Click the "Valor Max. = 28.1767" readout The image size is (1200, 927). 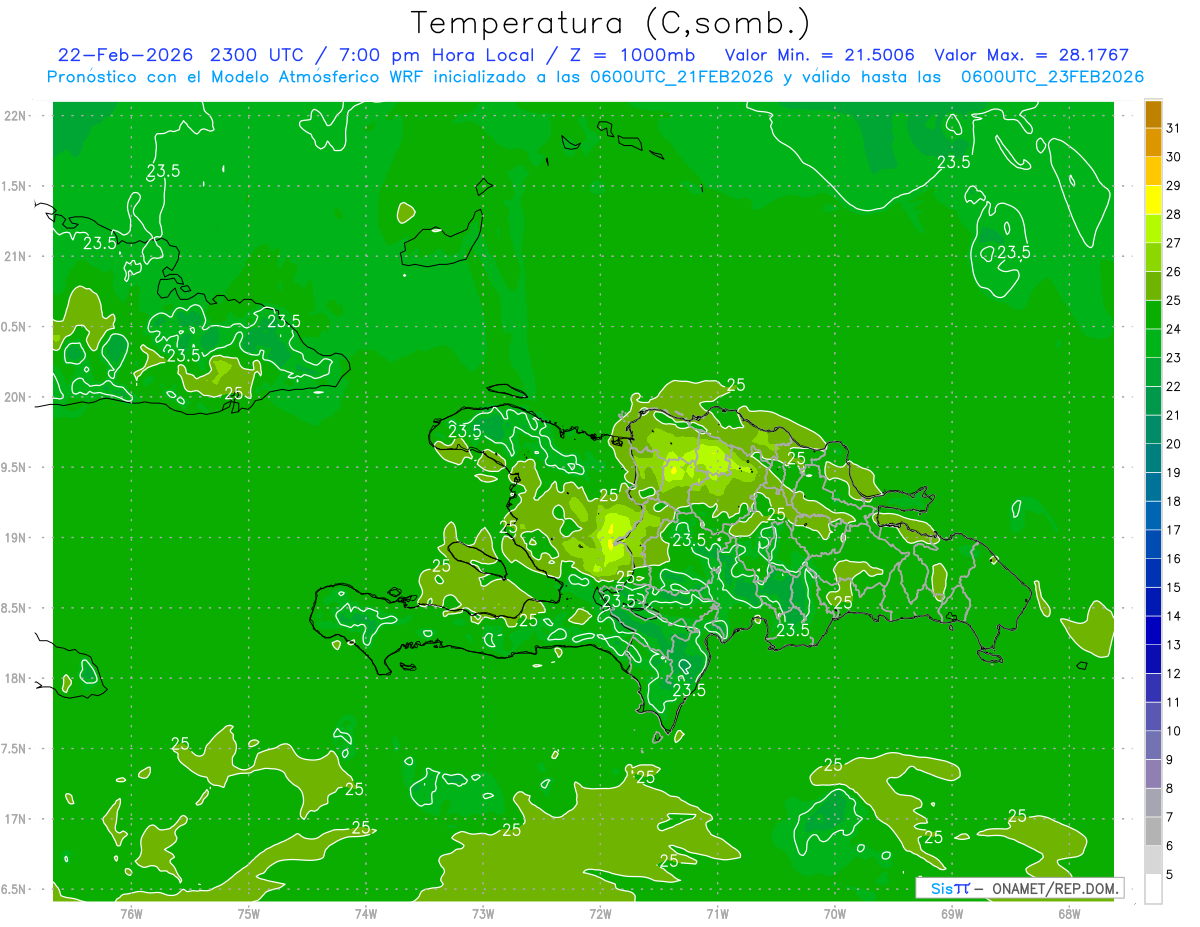coord(1031,55)
